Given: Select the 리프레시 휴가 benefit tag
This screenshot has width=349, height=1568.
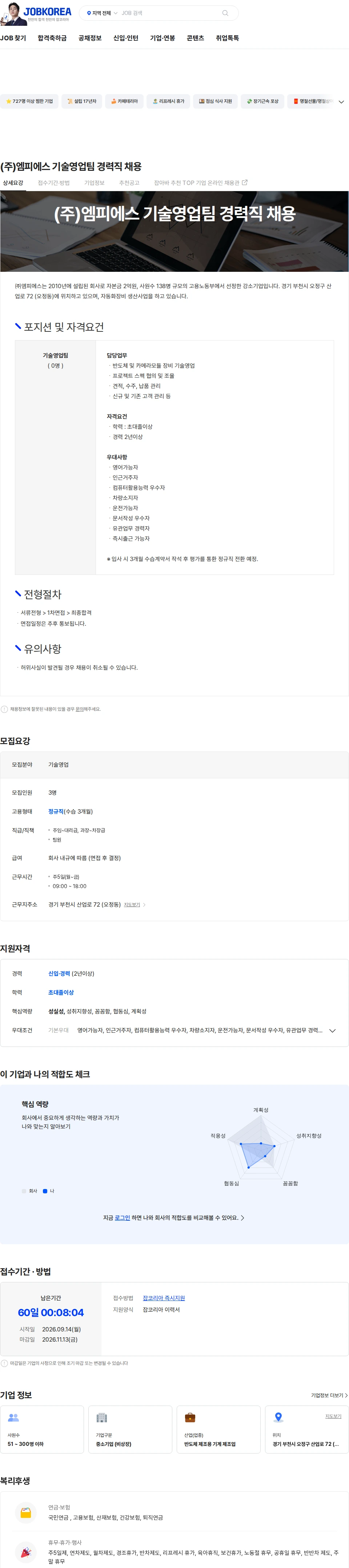Looking at the screenshot, I should coord(168,101).
